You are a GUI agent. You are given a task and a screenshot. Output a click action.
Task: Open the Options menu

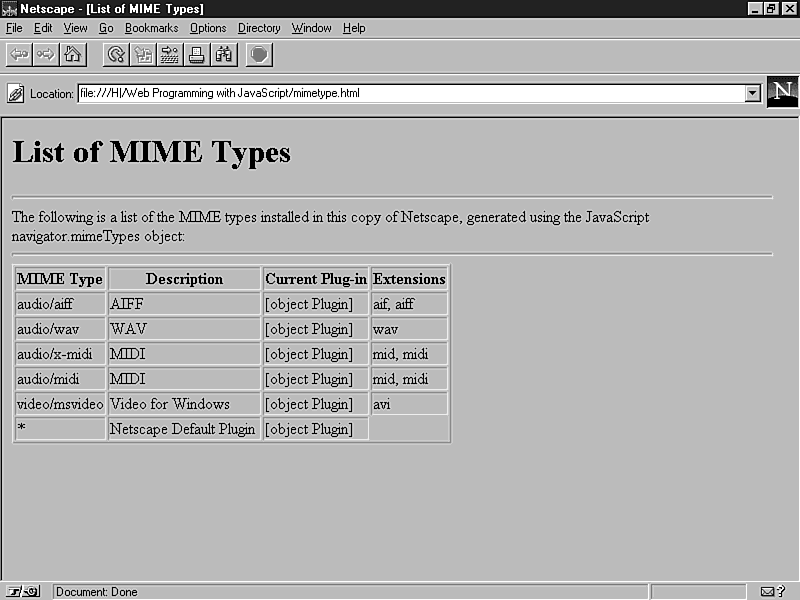[208, 28]
